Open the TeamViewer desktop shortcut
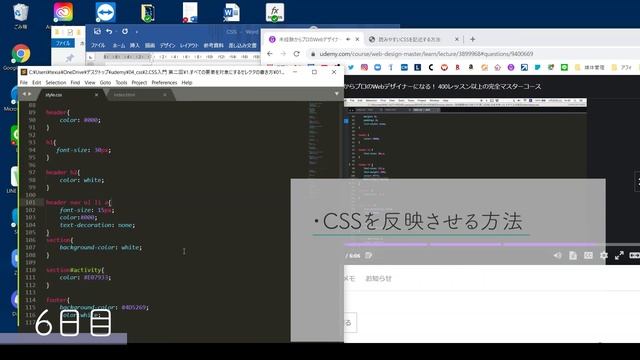Image resolution: width=640 pixels, height=360 pixels. (106, 12)
